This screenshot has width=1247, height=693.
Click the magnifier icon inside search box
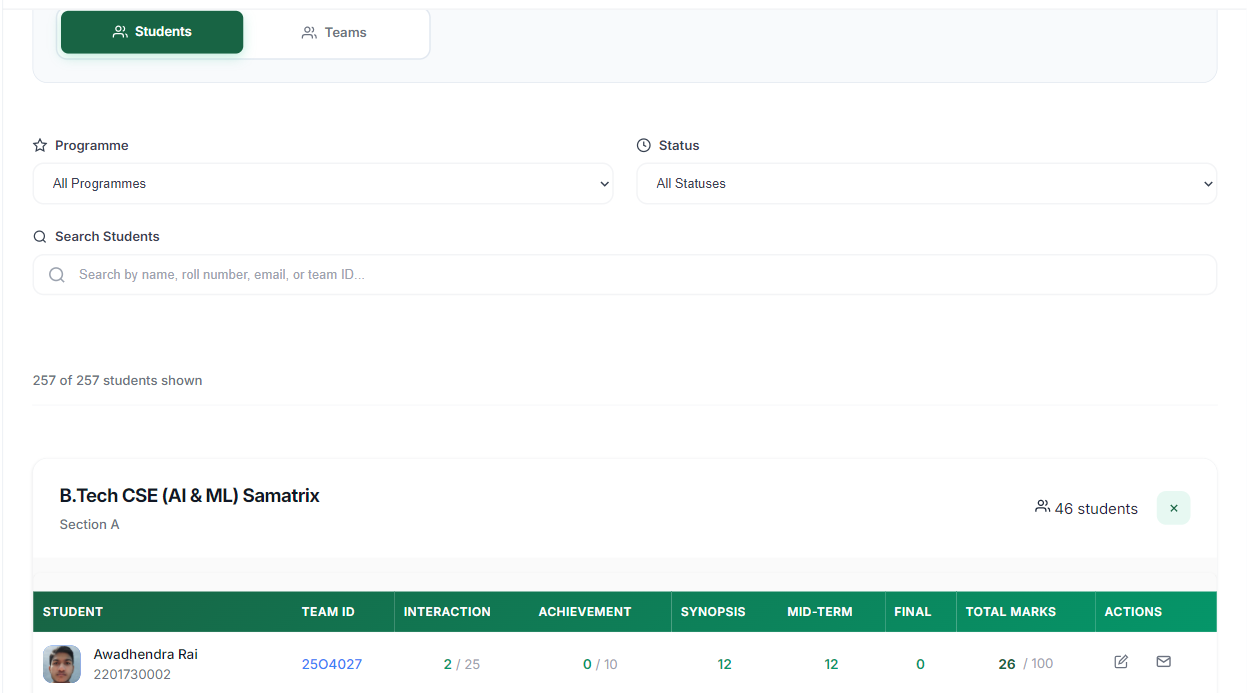[x=57, y=275]
